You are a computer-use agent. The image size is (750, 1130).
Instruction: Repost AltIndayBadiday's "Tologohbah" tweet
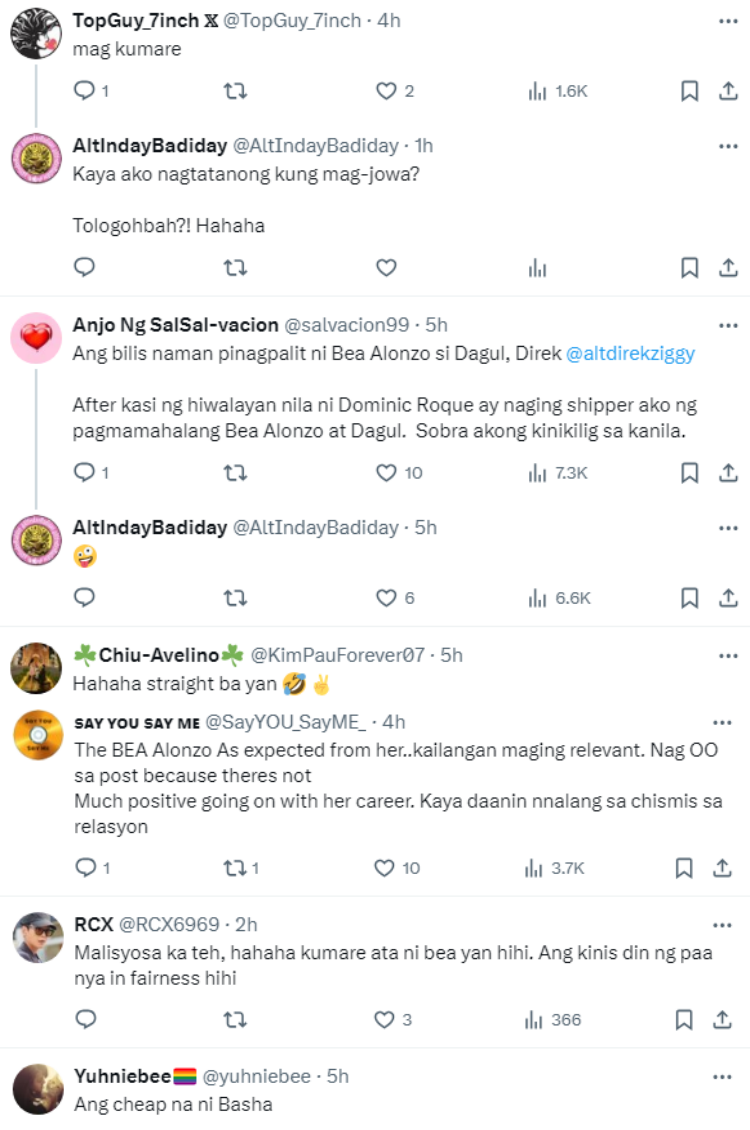pyautogui.click(x=235, y=267)
